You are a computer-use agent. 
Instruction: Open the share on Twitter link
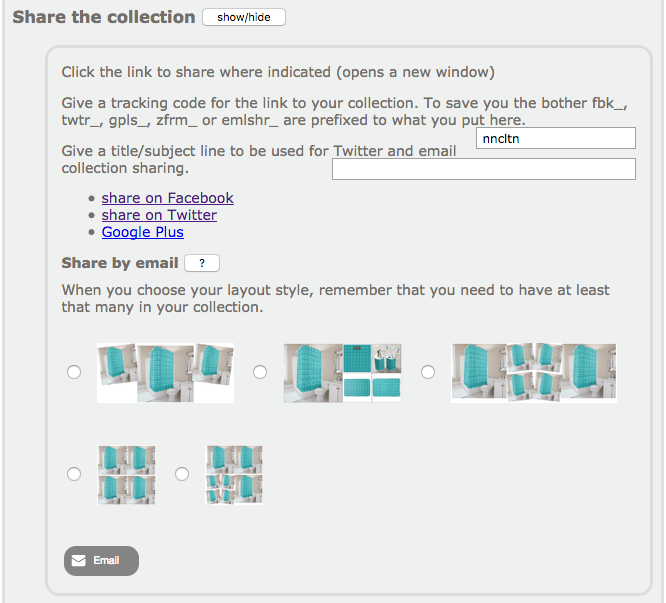click(x=159, y=215)
